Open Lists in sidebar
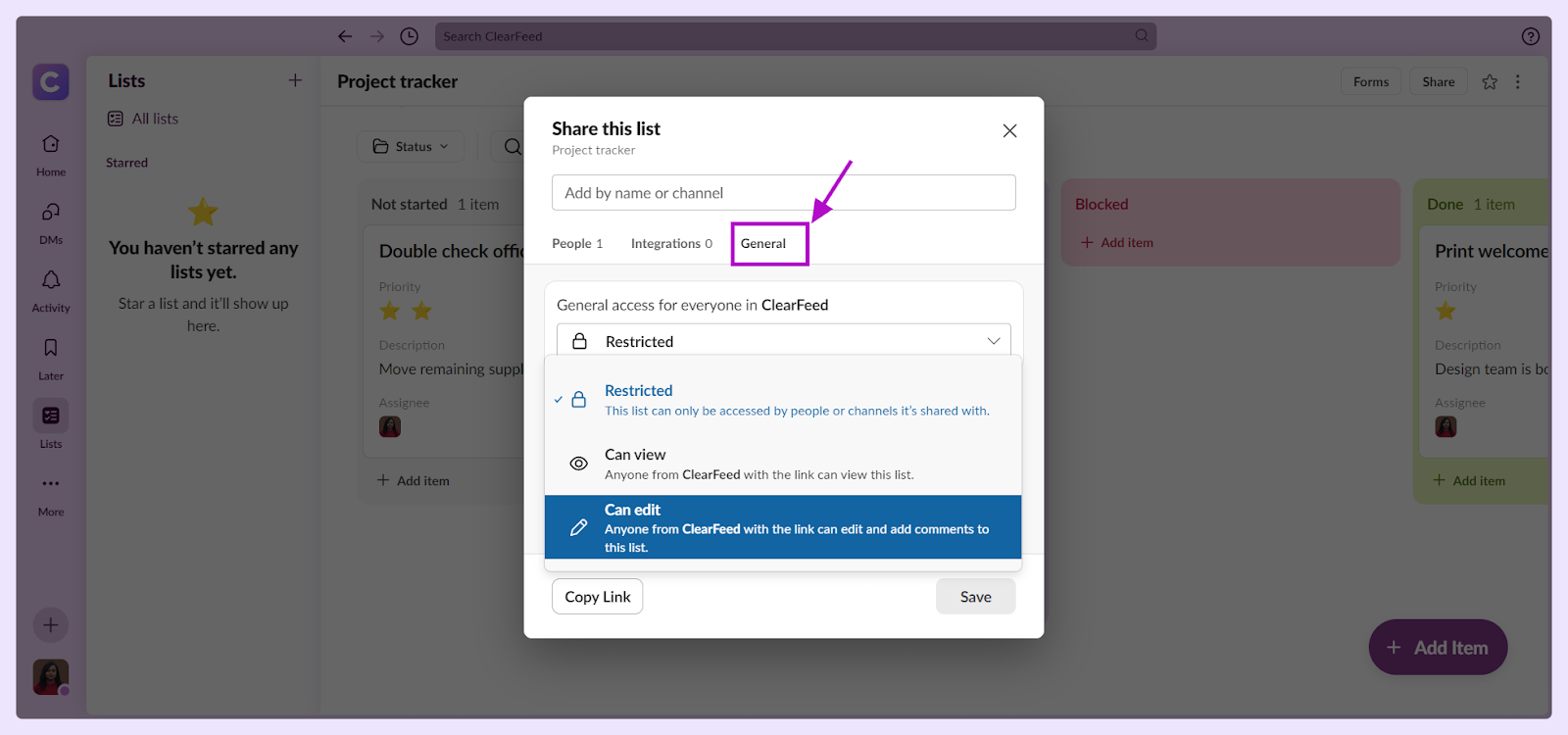Screen dimensions: 1568x735 point(51,426)
